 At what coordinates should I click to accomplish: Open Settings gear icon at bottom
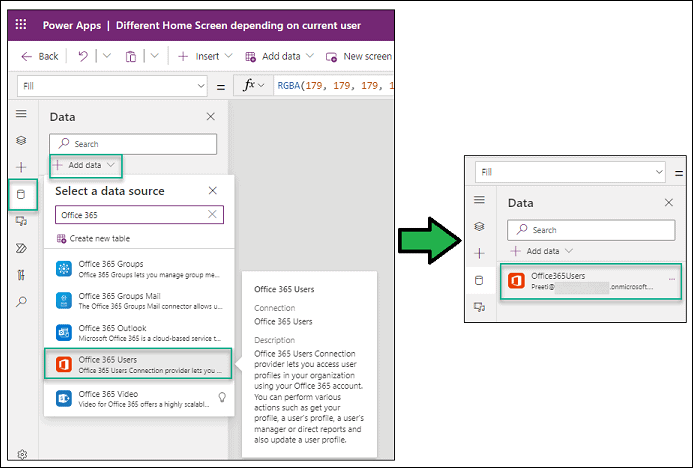[x=22, y=454]
